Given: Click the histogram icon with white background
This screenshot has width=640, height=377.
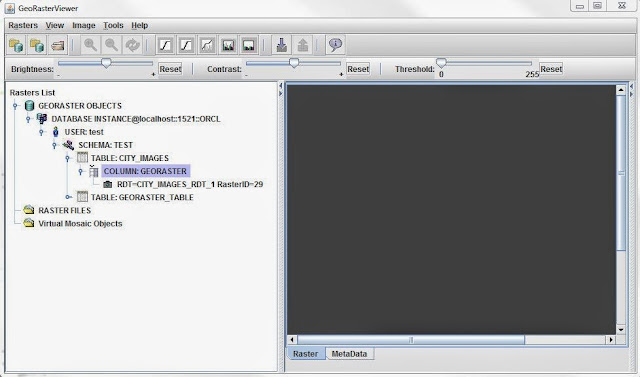Looking at the screenshot, I should [249, 45].
